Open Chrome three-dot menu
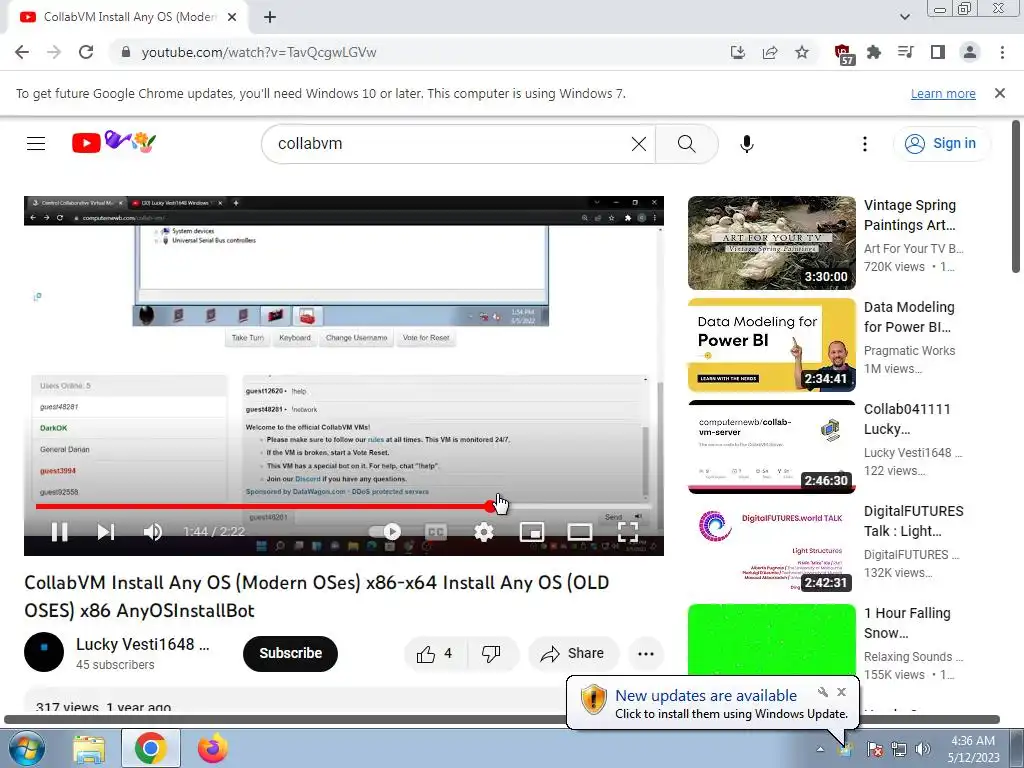 (x=1002, y=52)
